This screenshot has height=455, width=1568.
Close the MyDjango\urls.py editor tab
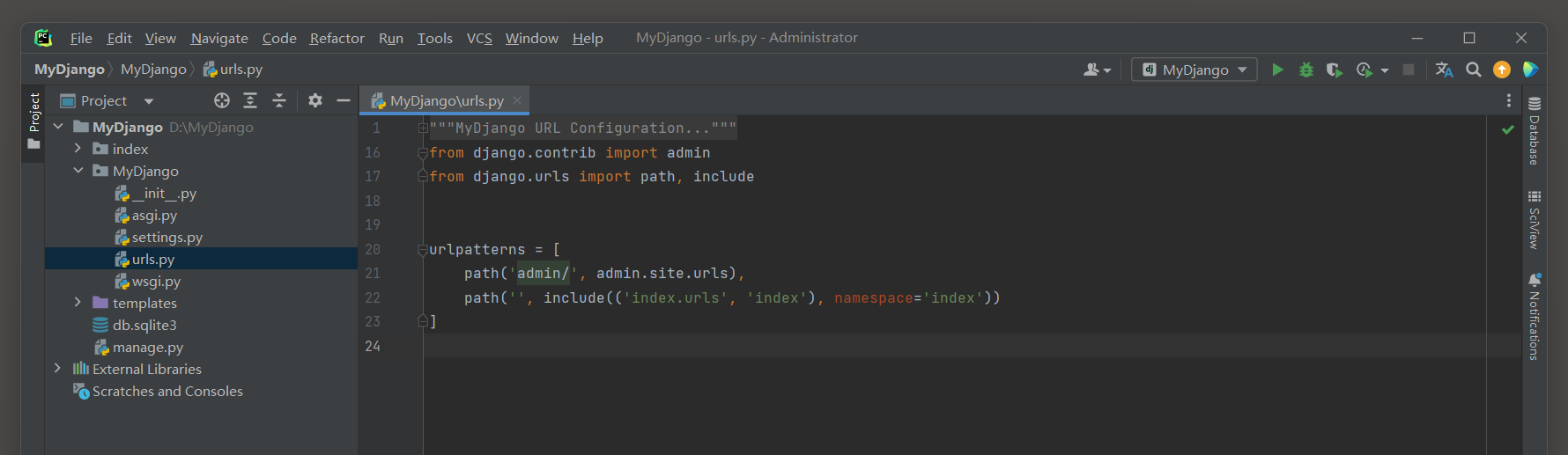517,100
